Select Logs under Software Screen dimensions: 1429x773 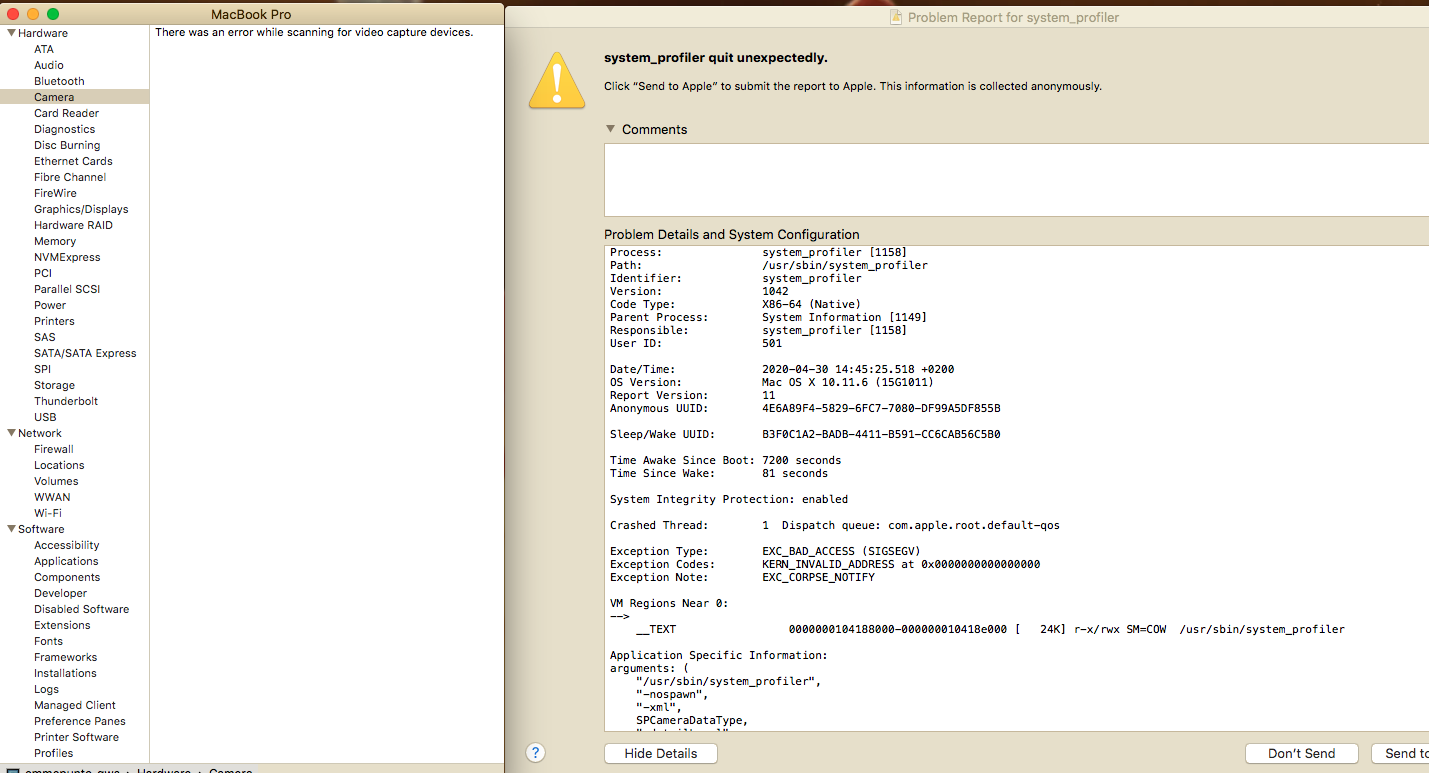click(x=46, y=689)
